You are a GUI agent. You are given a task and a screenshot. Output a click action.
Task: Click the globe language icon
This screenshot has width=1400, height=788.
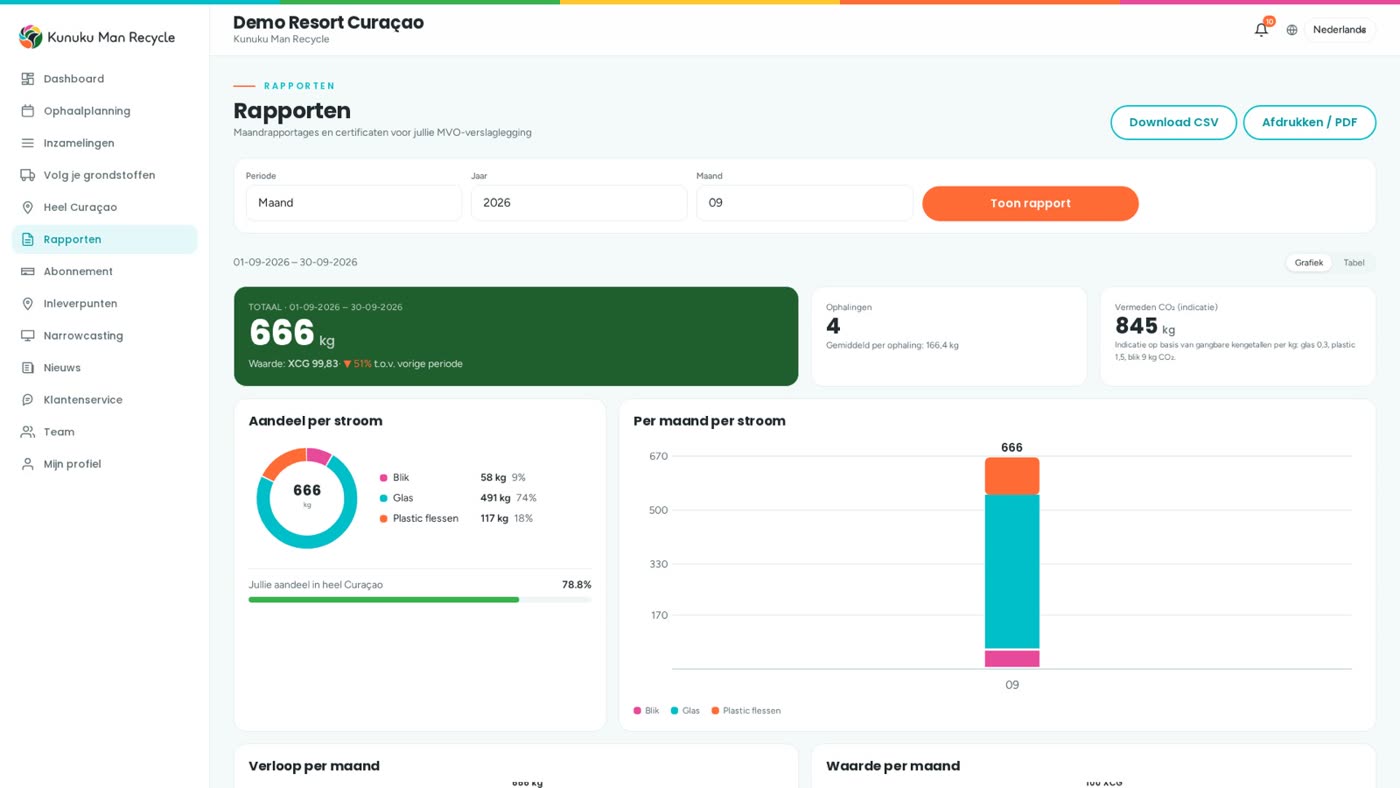(x=1292, y=30)
